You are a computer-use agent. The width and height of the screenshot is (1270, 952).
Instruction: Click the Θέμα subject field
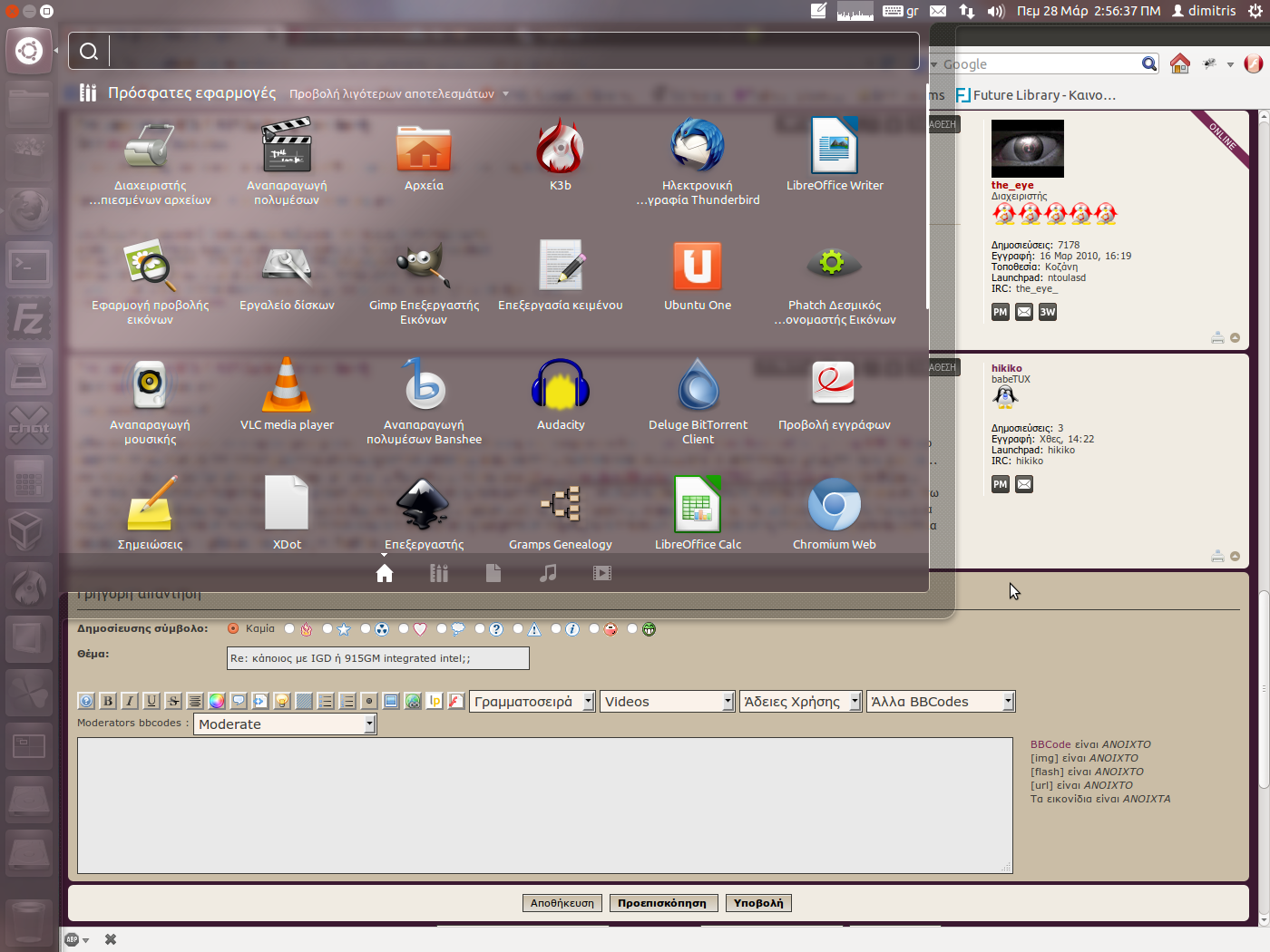pos(377,658)
